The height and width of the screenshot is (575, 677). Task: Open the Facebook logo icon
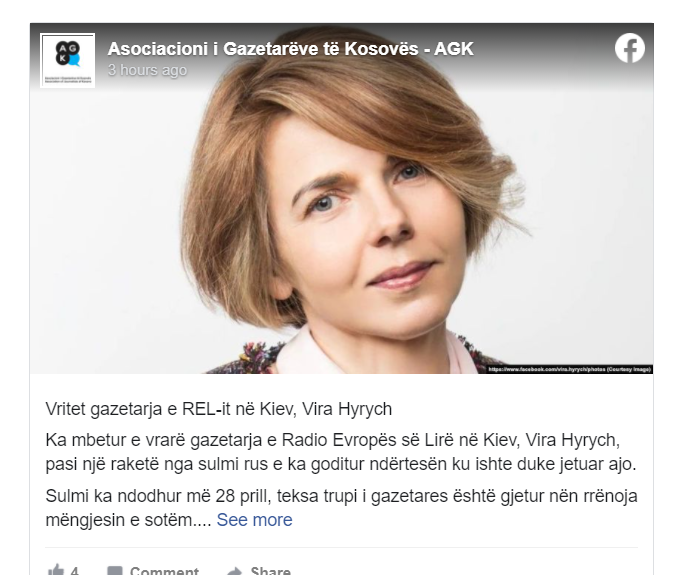coord(630,48)
